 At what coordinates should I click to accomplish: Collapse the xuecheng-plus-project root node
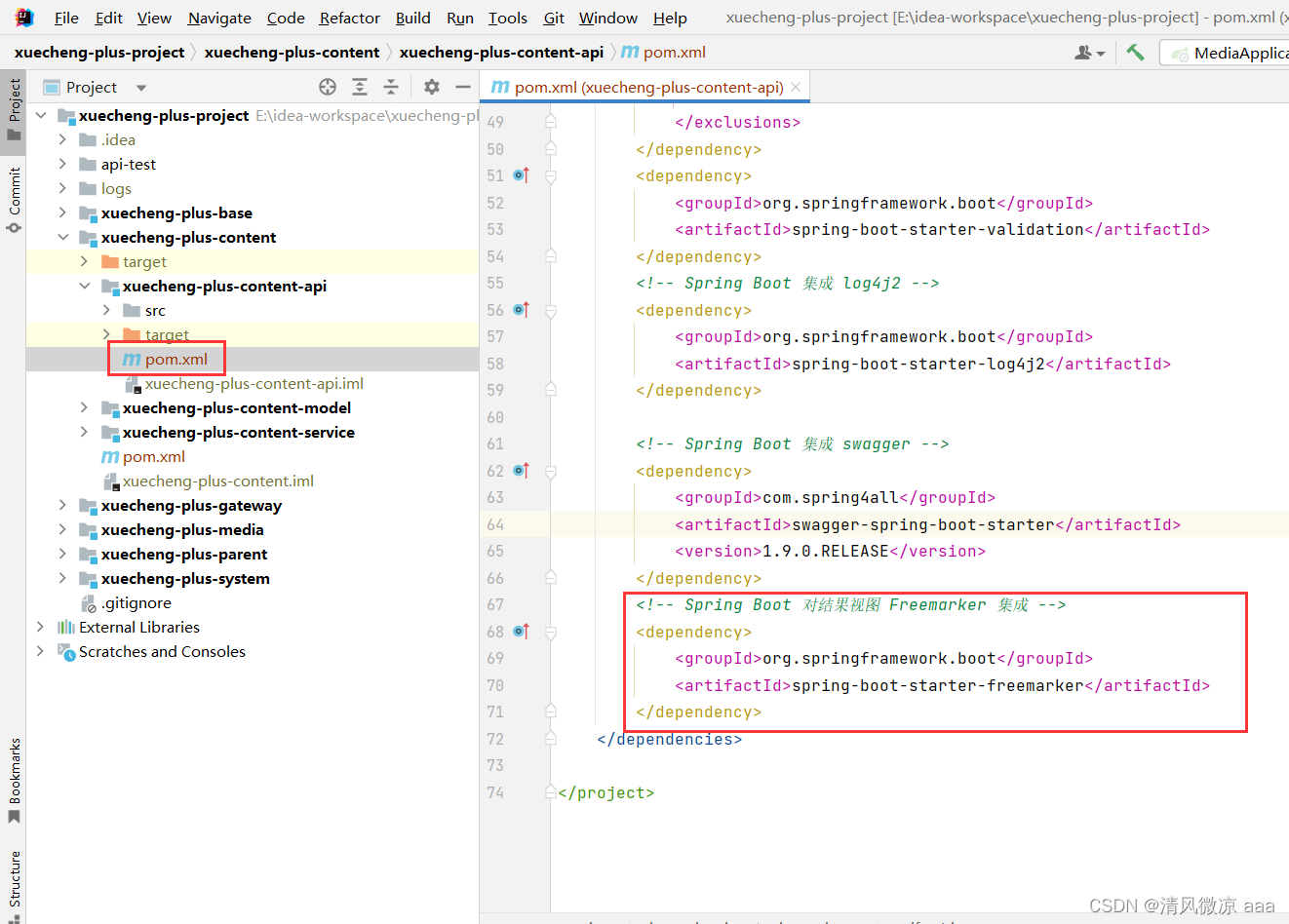coord(41,115)
